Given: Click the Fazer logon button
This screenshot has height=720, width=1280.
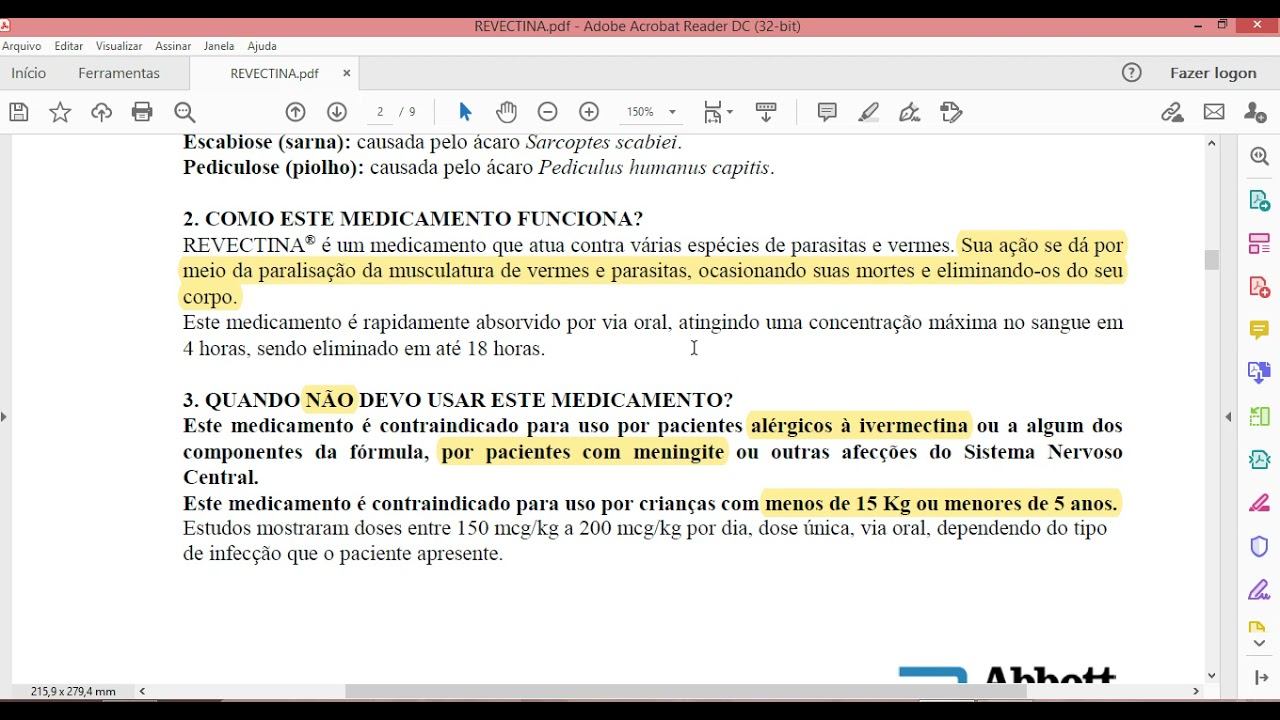Looking at the screenshot, I should coord(1213,73).
